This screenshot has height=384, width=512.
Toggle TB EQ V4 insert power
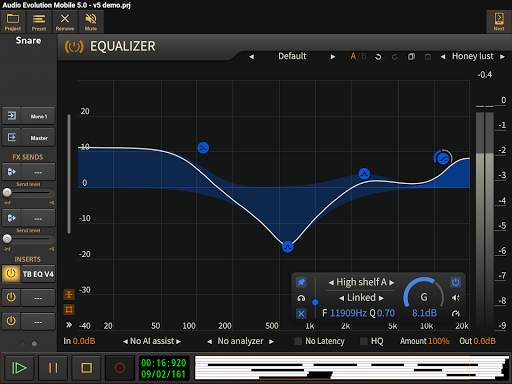(x=11, y=274)
